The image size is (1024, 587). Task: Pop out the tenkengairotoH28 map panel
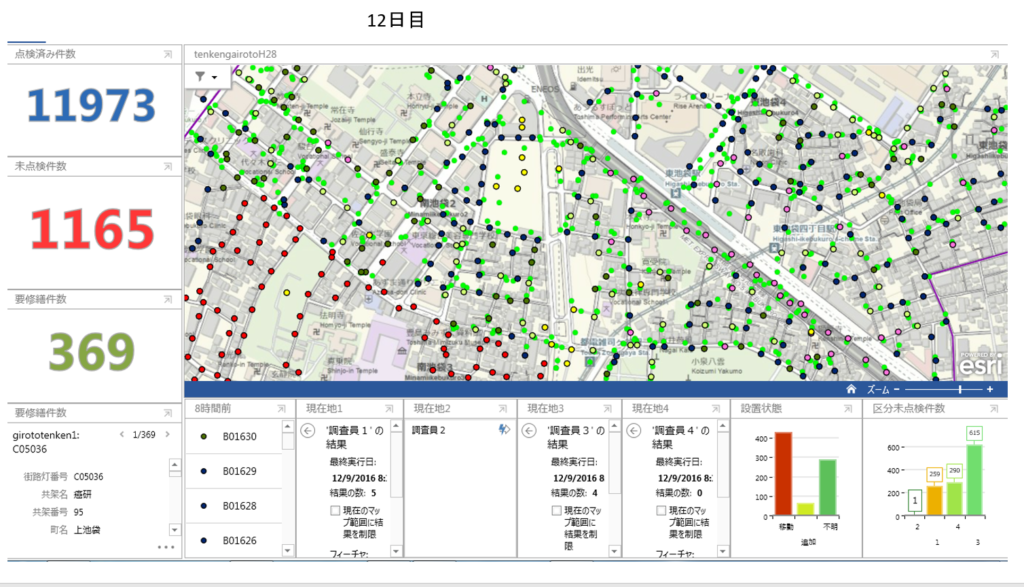pos(995,53)
